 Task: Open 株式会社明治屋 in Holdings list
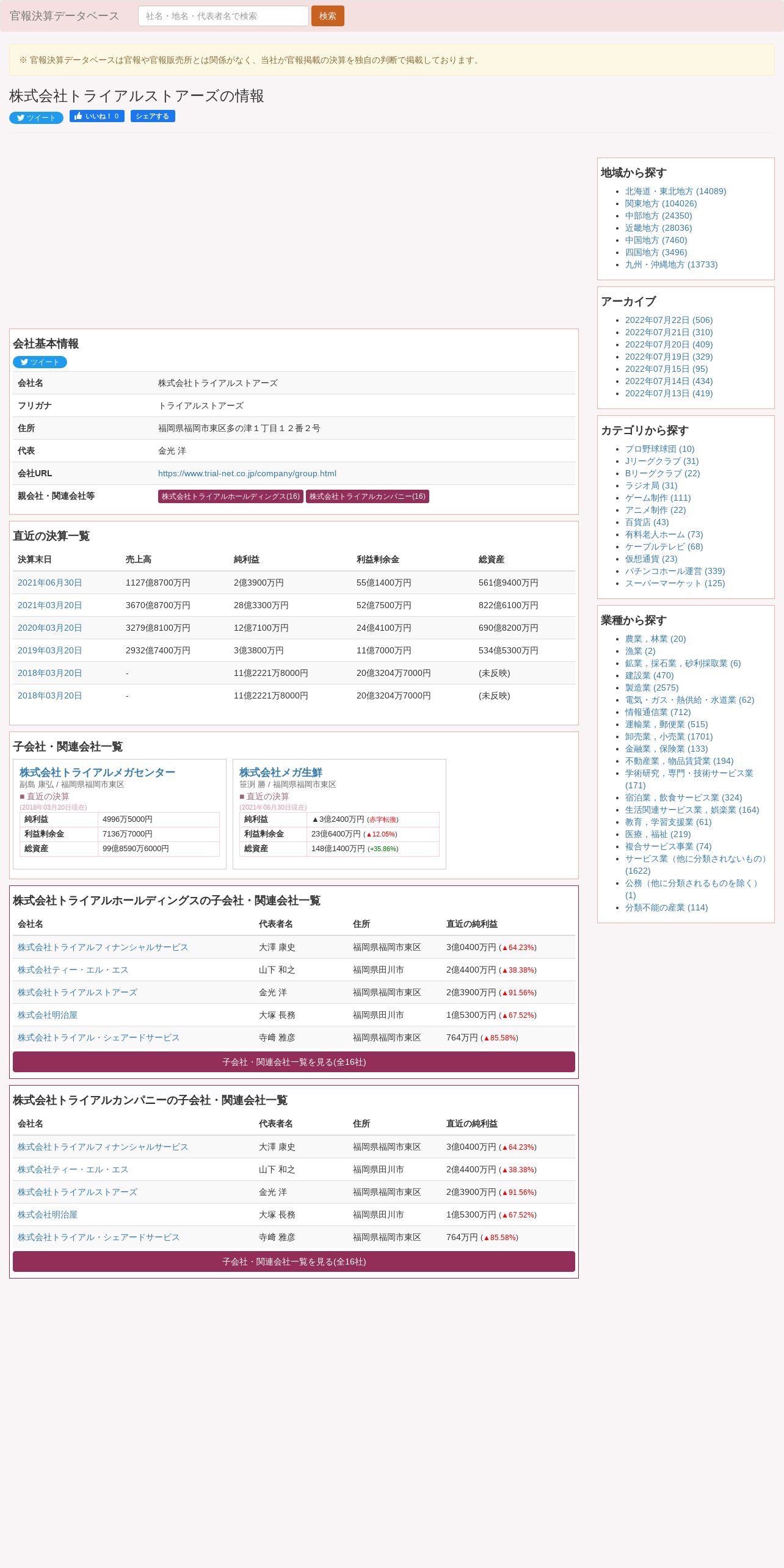point(48,1015)
